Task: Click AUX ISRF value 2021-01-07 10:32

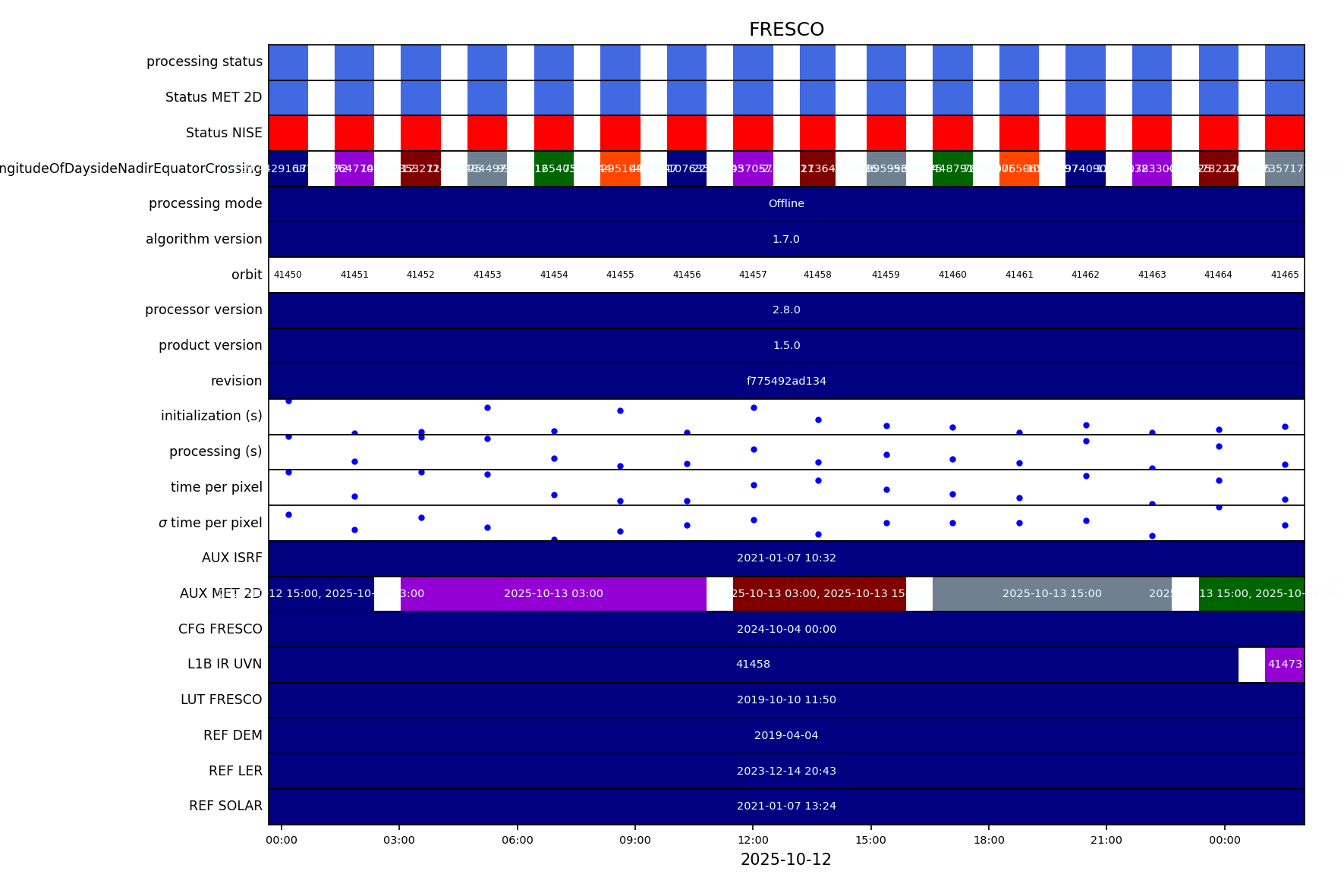Action: (786, 558)
